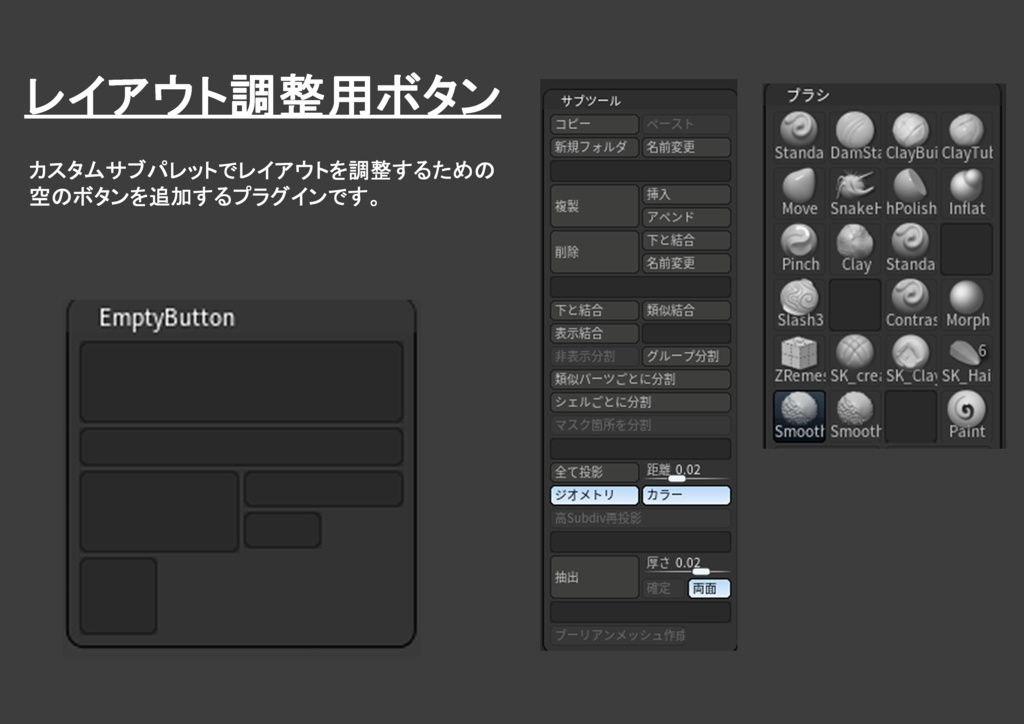Image resolution: width=1024 pixels, height=724 pixels.
Task: Select the Morph brush
Action: coord(967,304)
